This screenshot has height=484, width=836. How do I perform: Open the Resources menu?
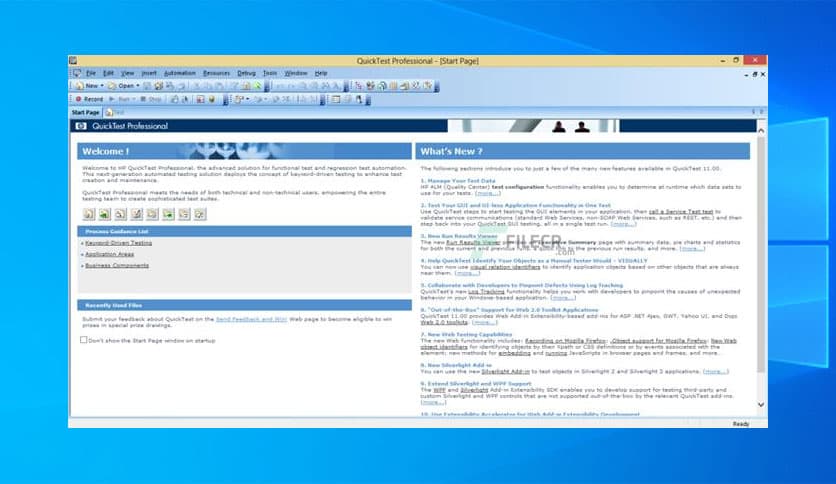pyautogui.click(x=216, y=73)
